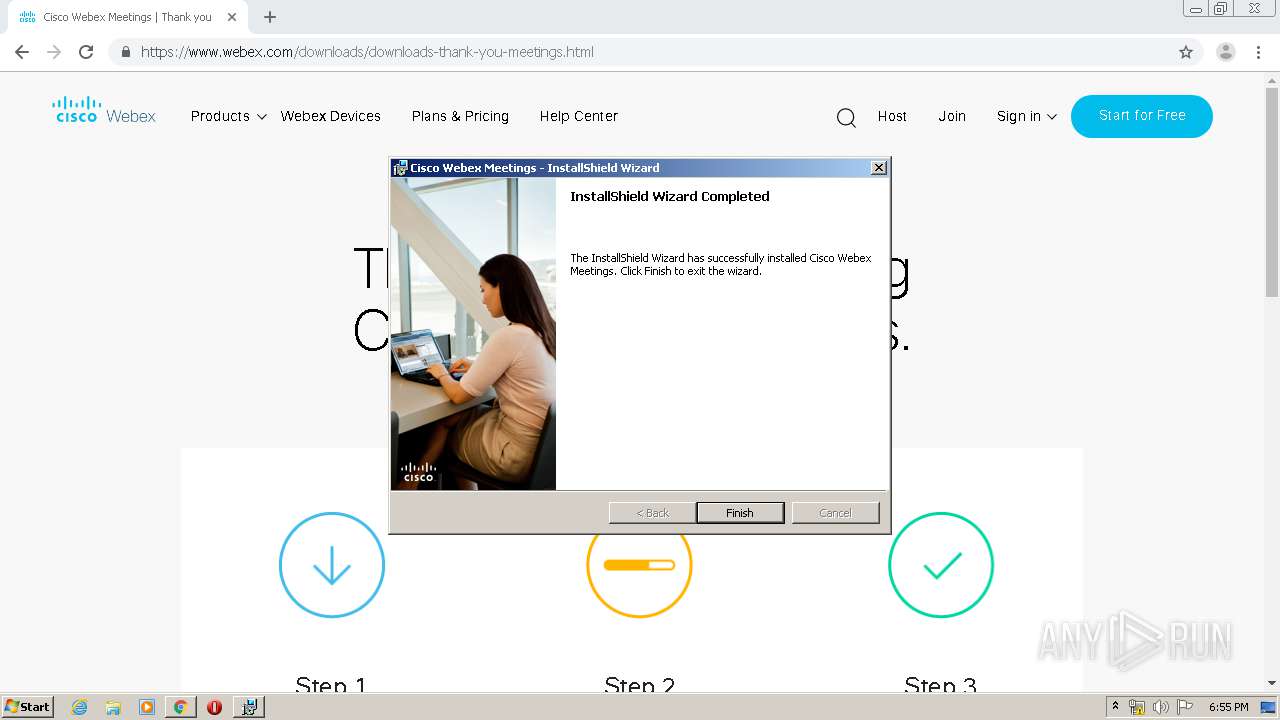Click the address bar URL
The height and width of the screenshot is (720, 1280).
coord(367,52)
